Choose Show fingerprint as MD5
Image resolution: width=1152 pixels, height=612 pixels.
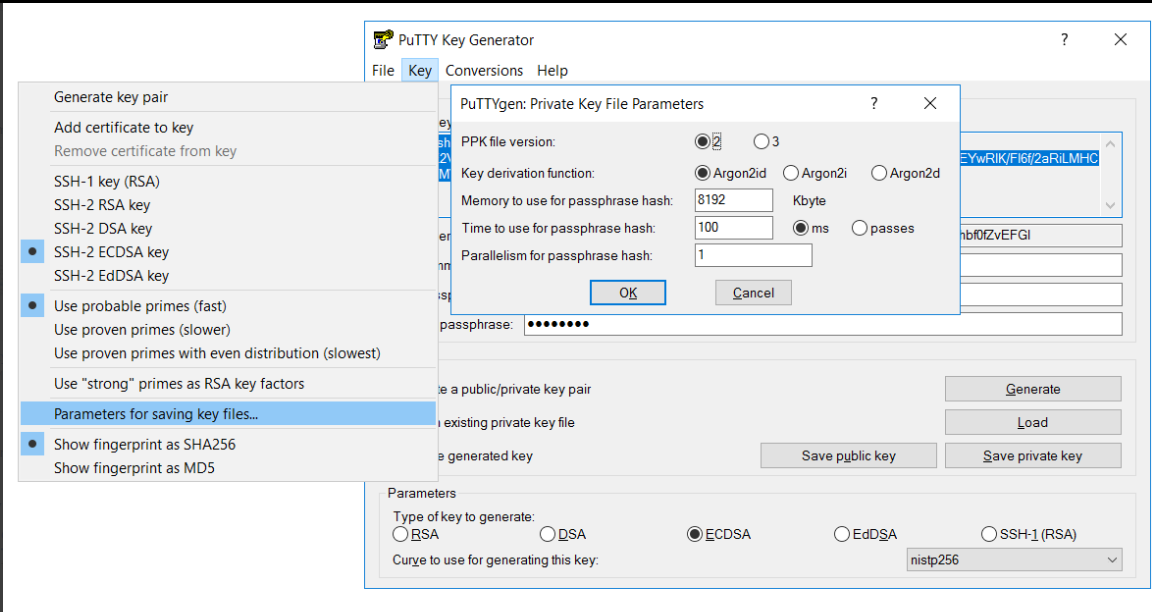[228, 468]
